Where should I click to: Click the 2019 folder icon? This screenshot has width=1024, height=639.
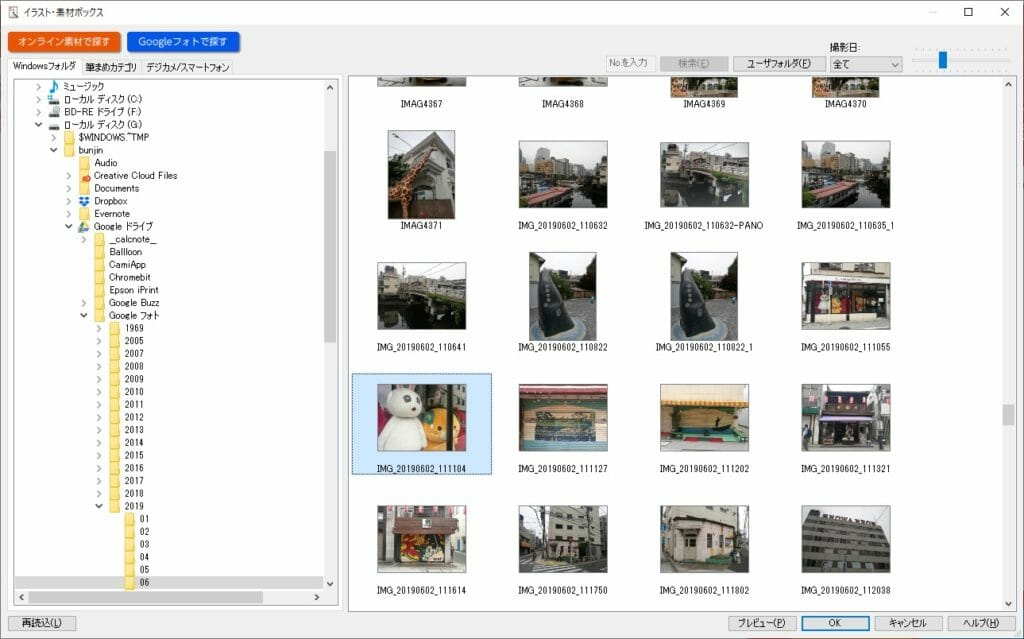coord(114,506)
